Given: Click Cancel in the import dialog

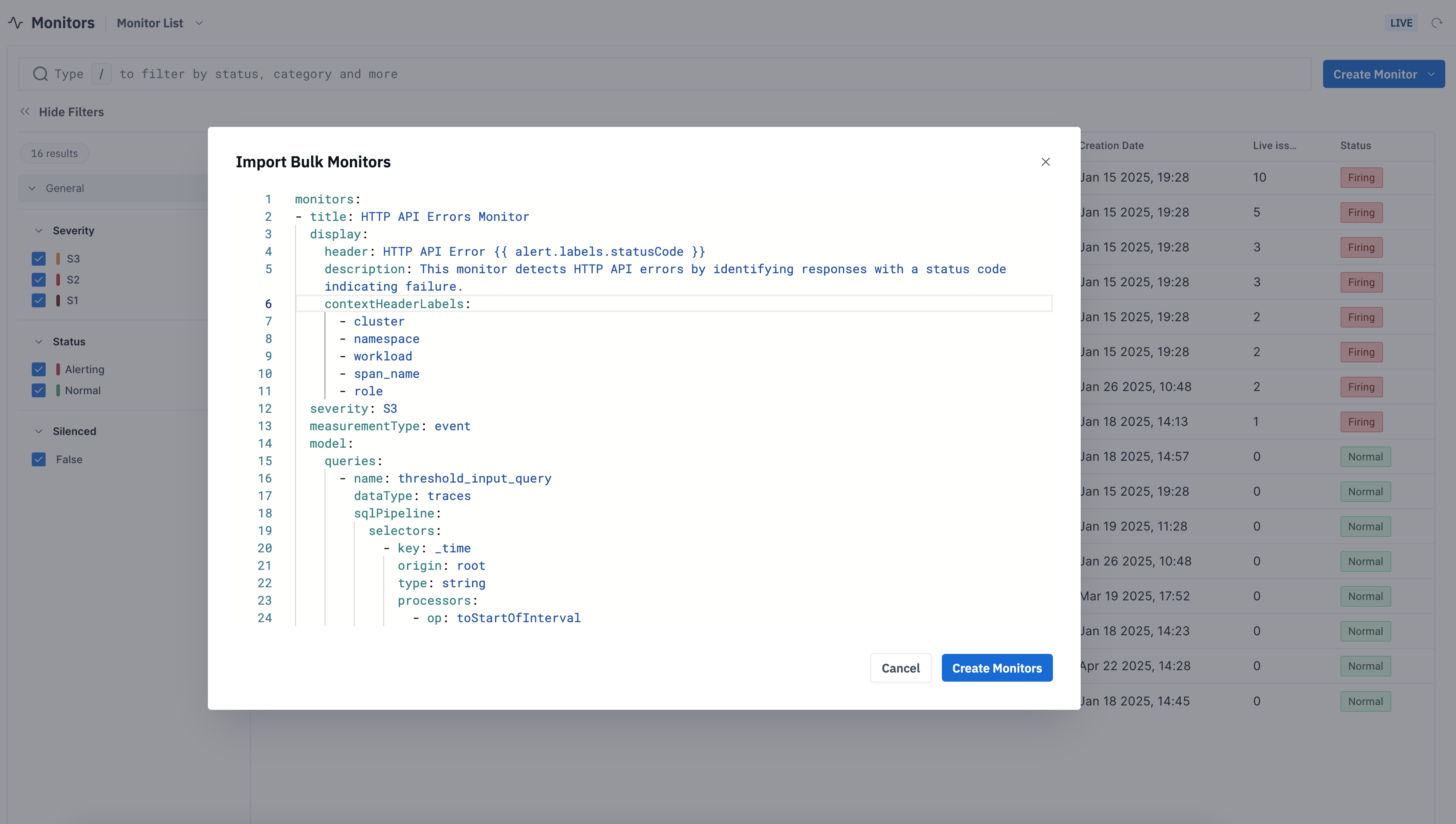Looking at the screenshot, I should (x=900, y=668).
